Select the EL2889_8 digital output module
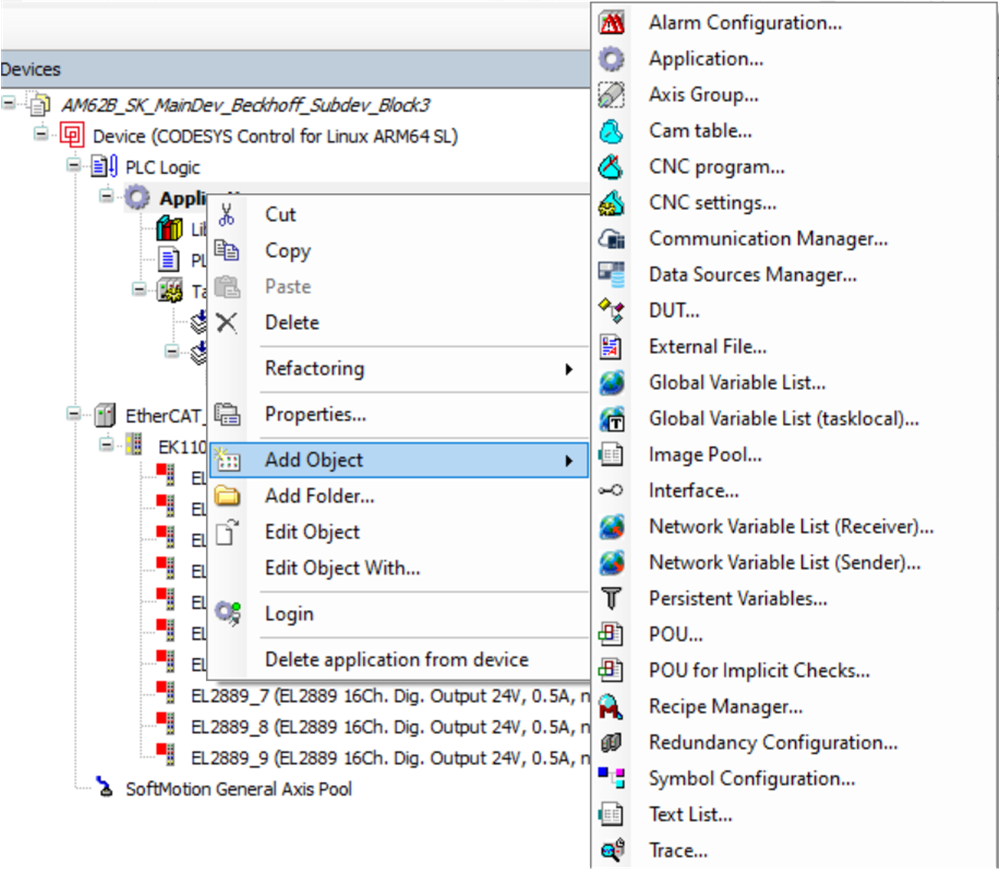 pyautogui.click(x=380, y=725)
